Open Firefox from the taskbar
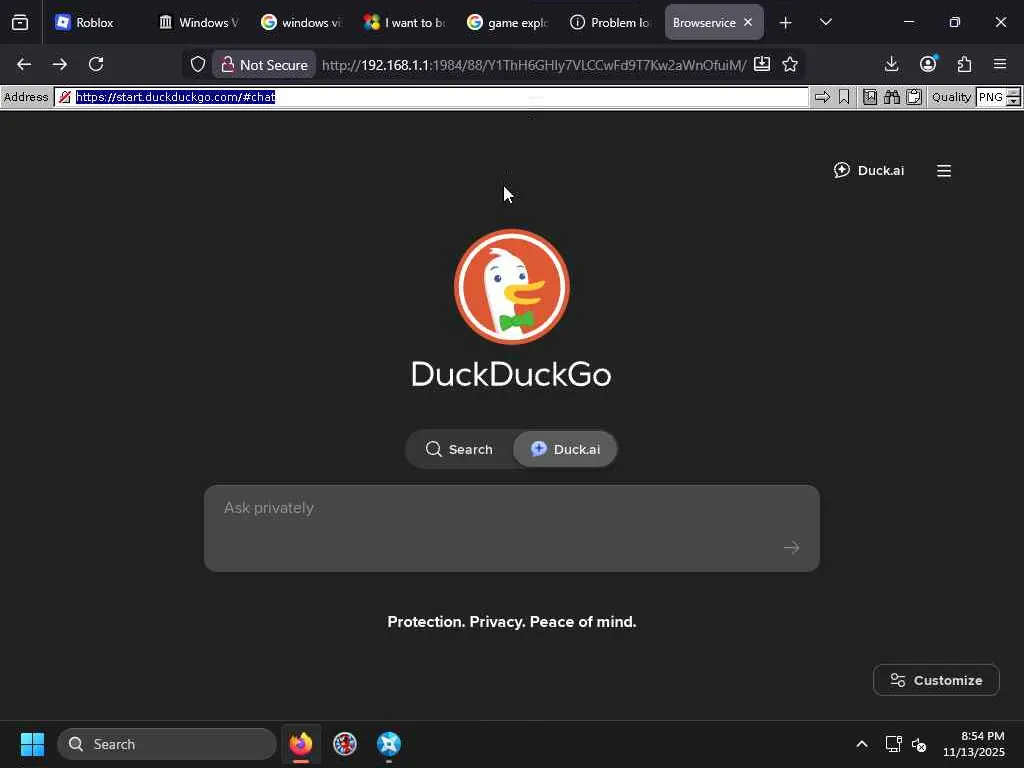1024x768 pixels. click(x=301, y=744)
